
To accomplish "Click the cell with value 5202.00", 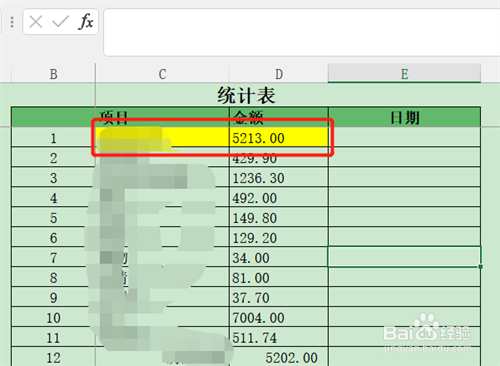I will point(279,357).
